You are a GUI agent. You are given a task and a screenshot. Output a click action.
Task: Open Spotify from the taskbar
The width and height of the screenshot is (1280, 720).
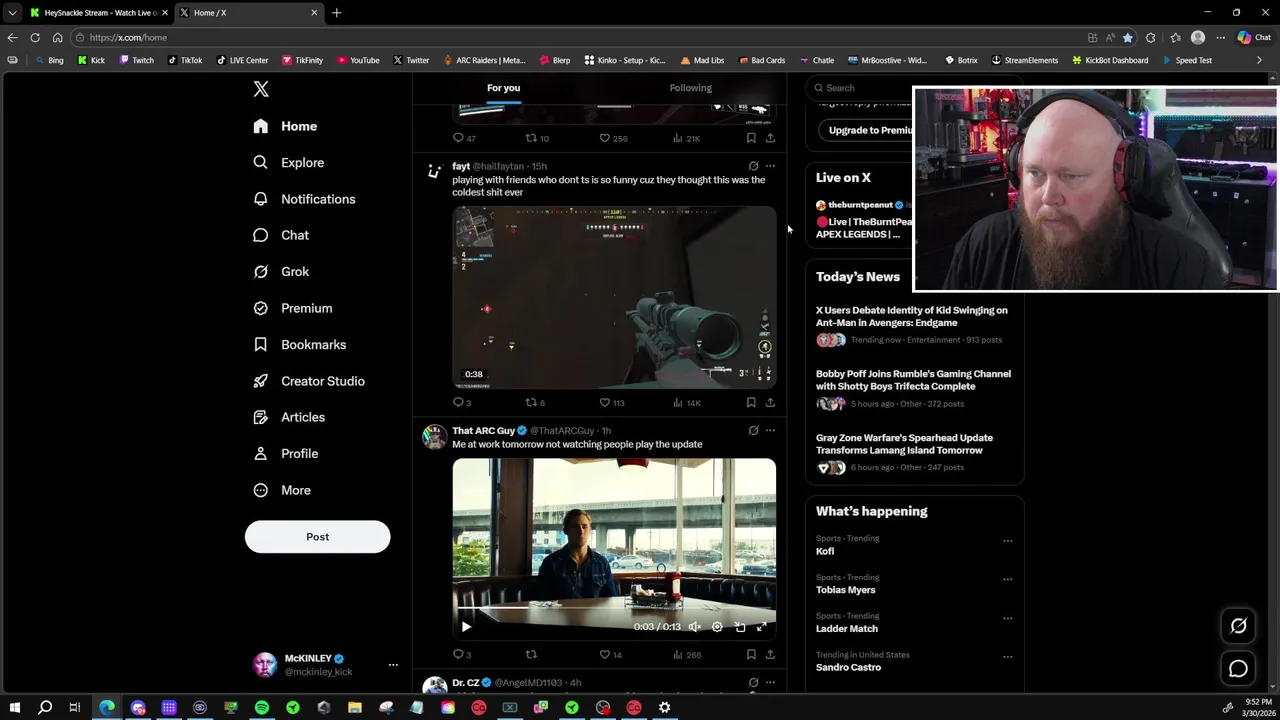click(x=262, y=708)
